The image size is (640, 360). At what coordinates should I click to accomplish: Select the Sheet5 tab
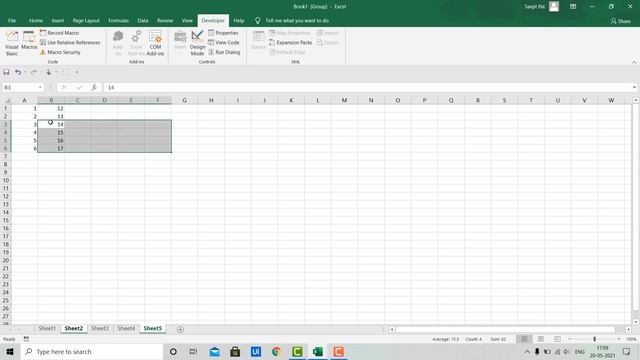tap(153, 329)
